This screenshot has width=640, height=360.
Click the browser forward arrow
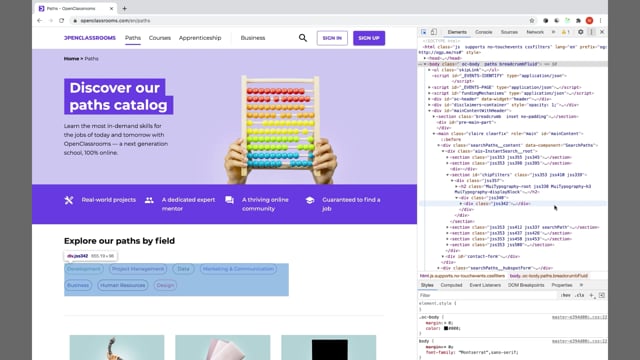click(x=51, y=20)
